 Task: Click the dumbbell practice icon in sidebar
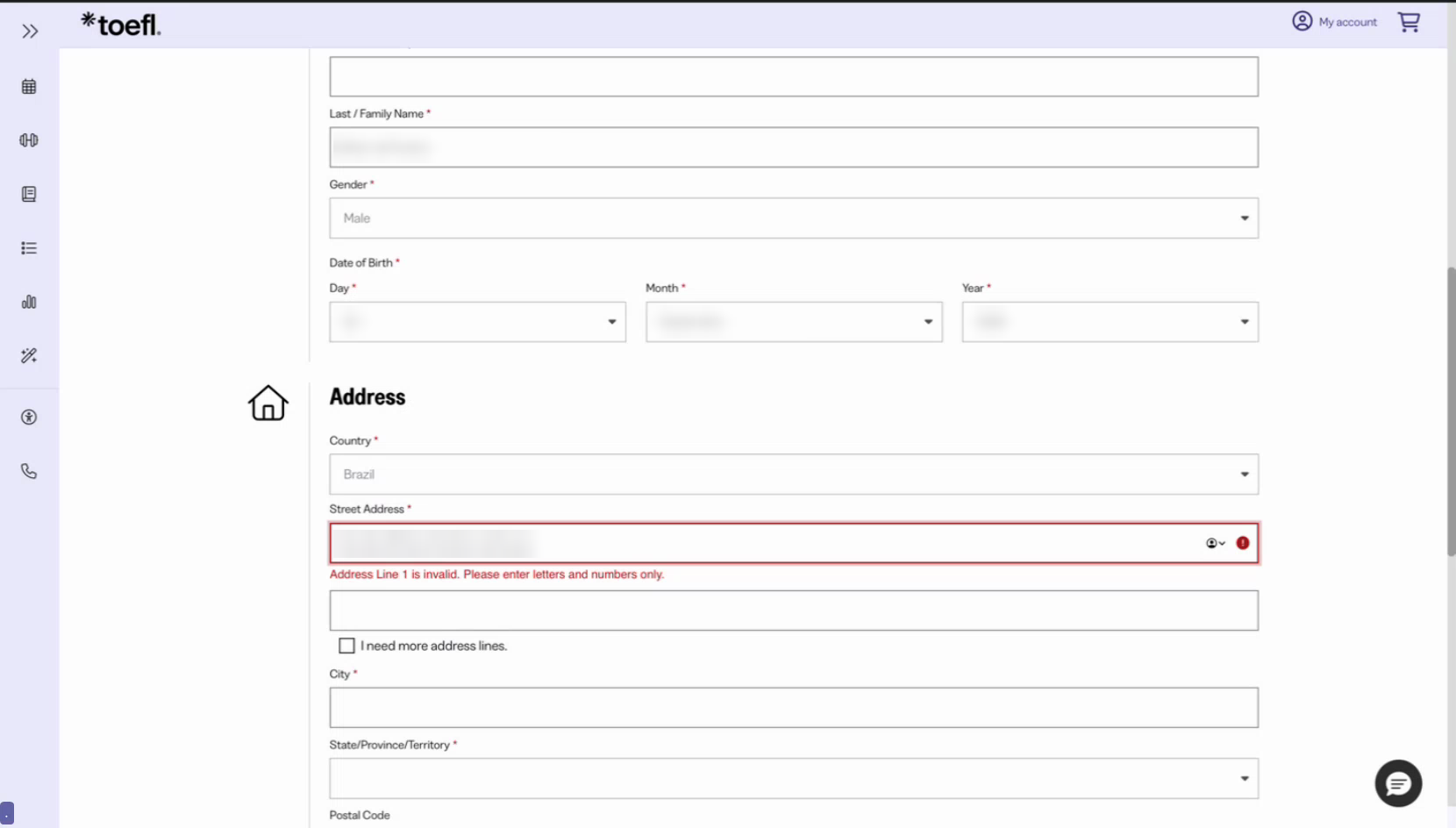click(x=29, y=140)
